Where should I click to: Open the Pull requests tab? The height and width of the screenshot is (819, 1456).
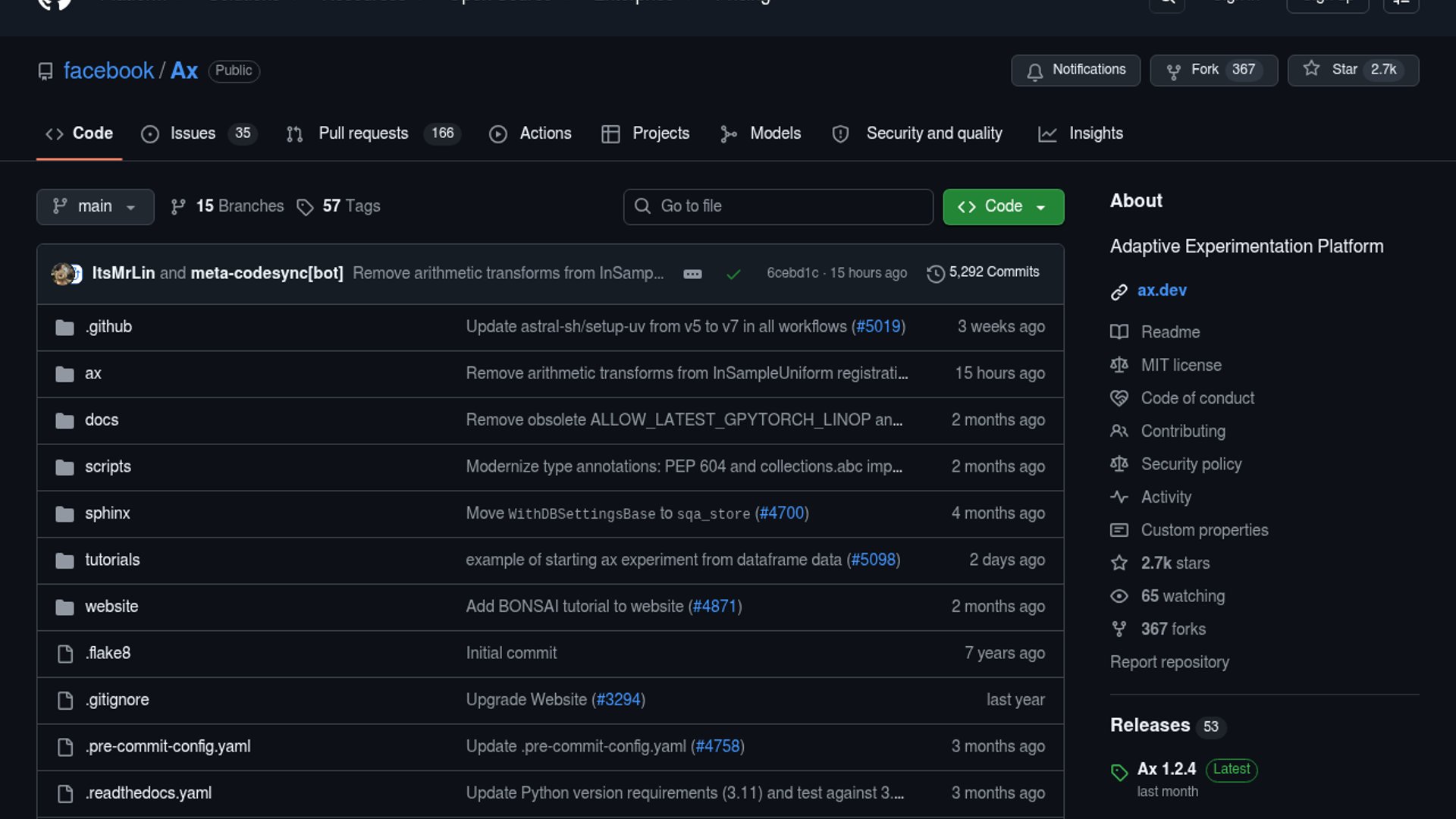click(x=362, y=133)
